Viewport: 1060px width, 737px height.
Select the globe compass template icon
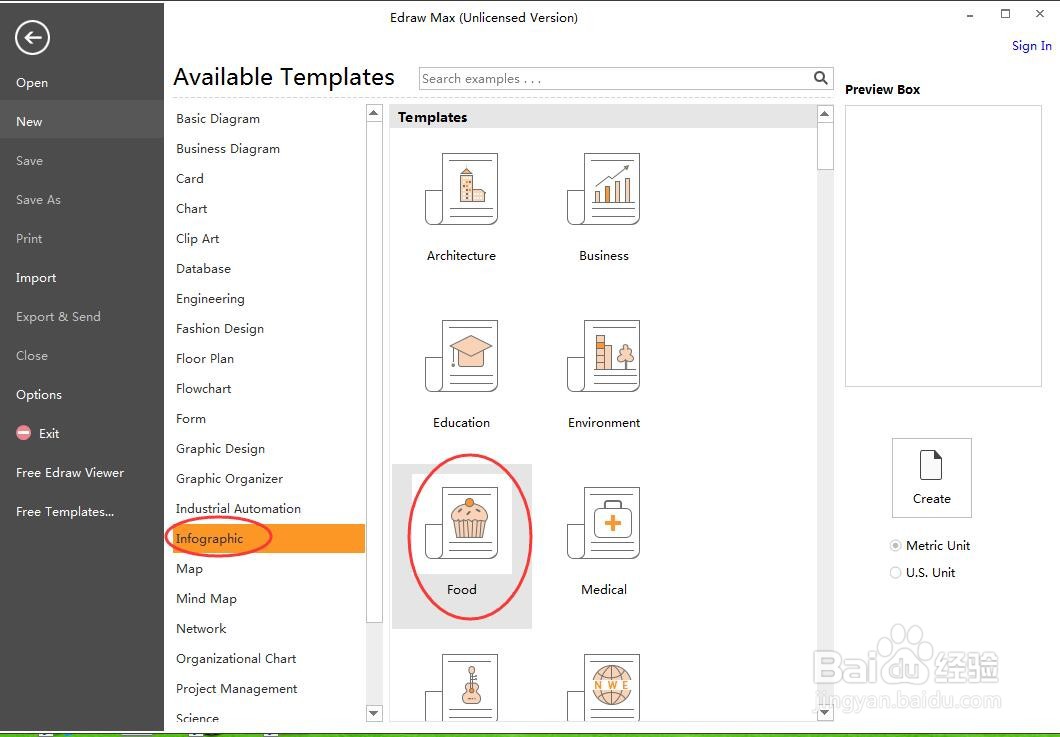pos(604,687)
